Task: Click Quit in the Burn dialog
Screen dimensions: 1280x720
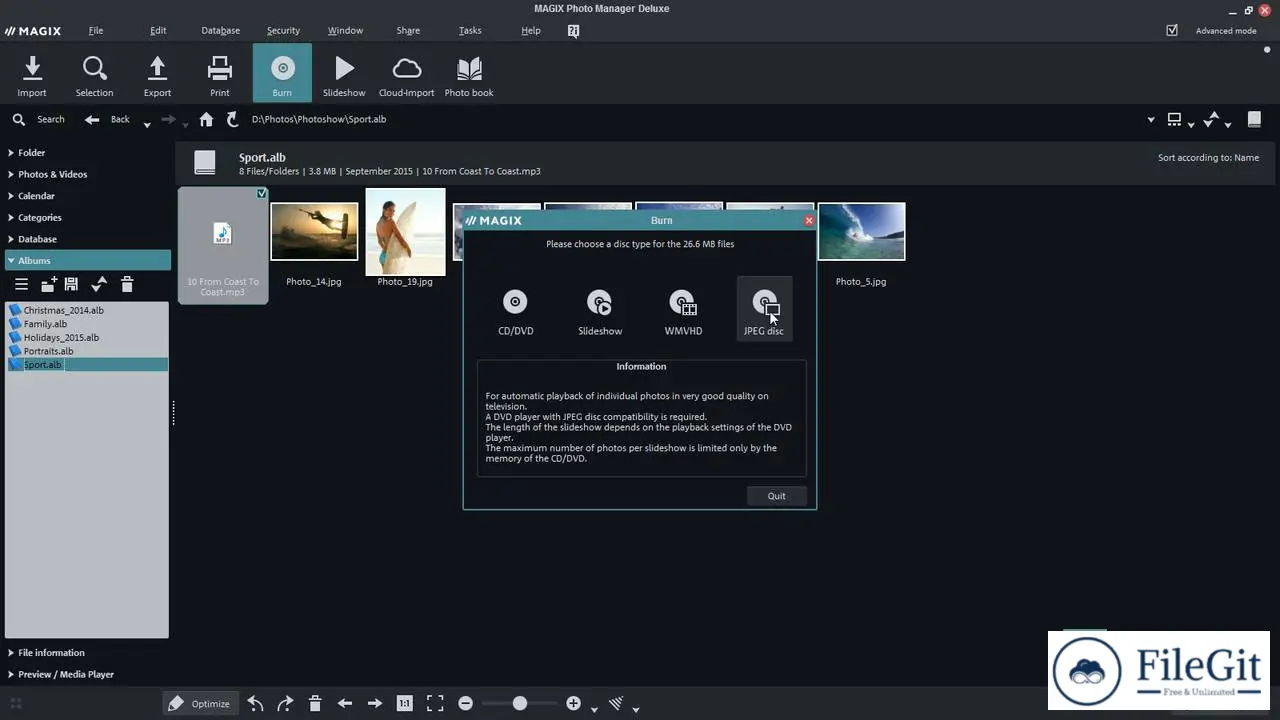Action: click(777, 496)
